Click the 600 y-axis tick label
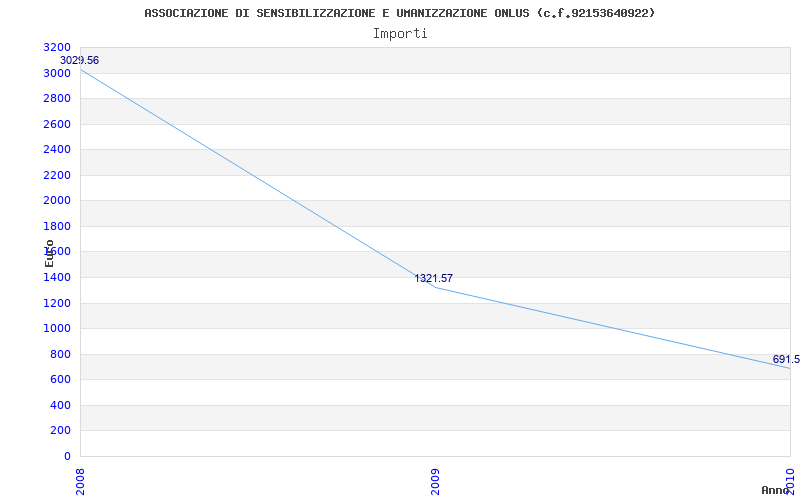The image size is (800, 500). 61,380
